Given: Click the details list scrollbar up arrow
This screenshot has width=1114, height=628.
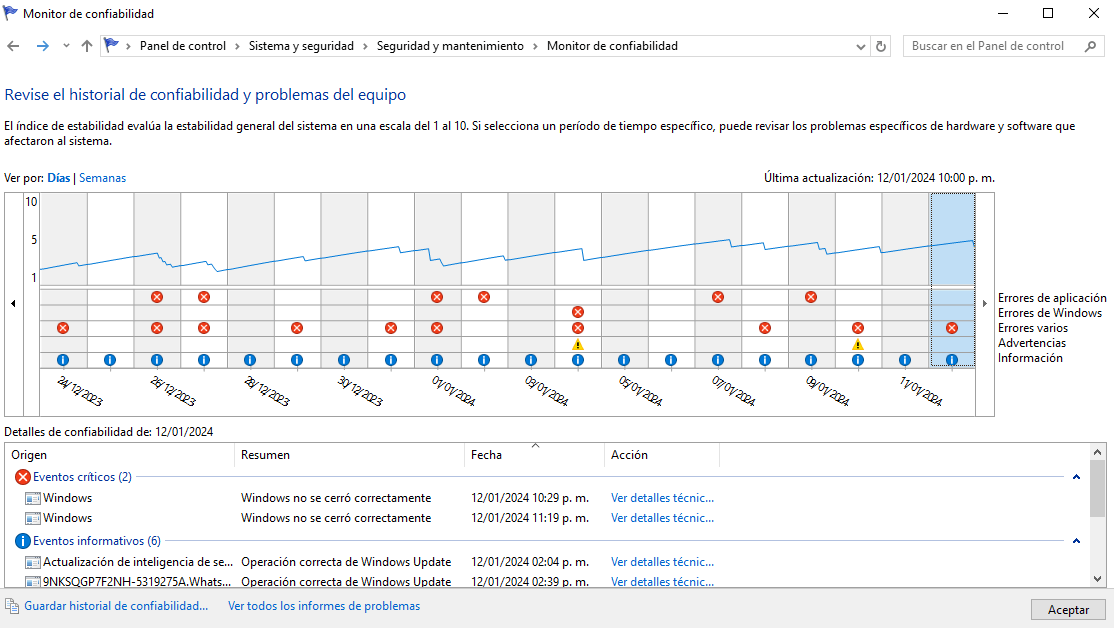Looking at the screenshot, I should pyautogui.click(x=1098, y=452).
